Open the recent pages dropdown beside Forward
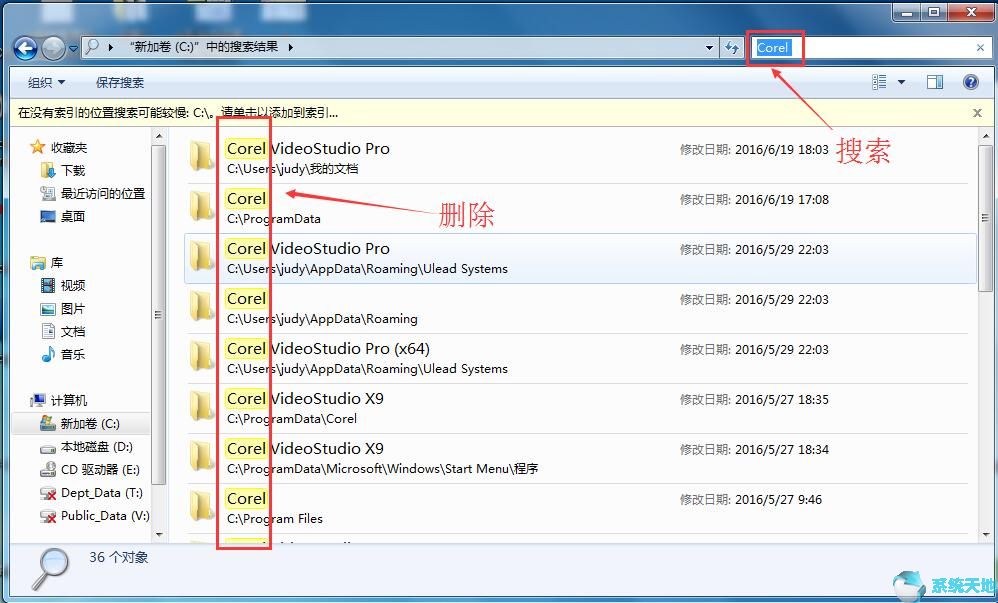The image size is (998, 603). click(x=73, y=48)
